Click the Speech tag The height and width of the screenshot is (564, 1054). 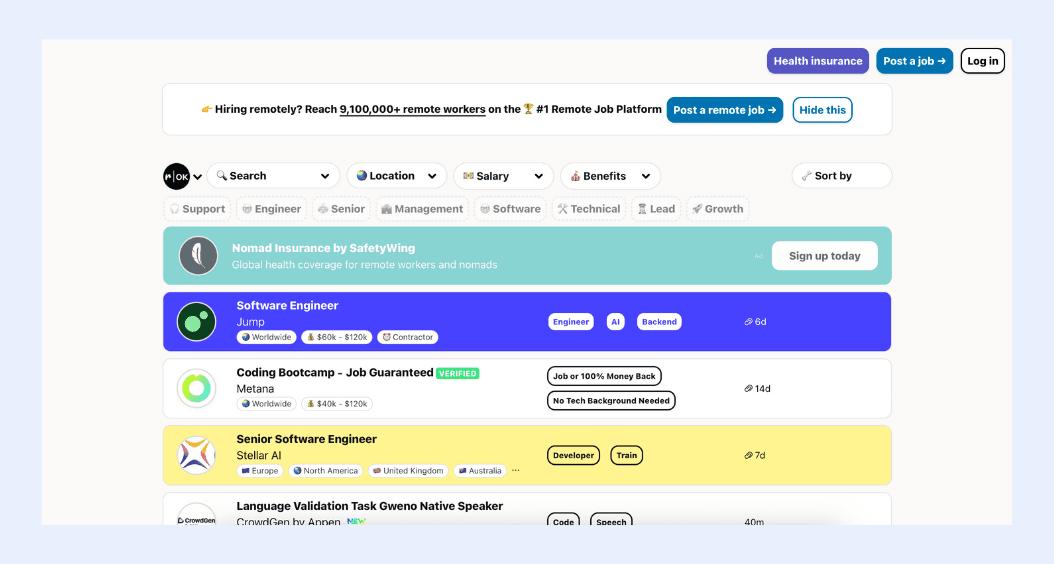point(611,520)
